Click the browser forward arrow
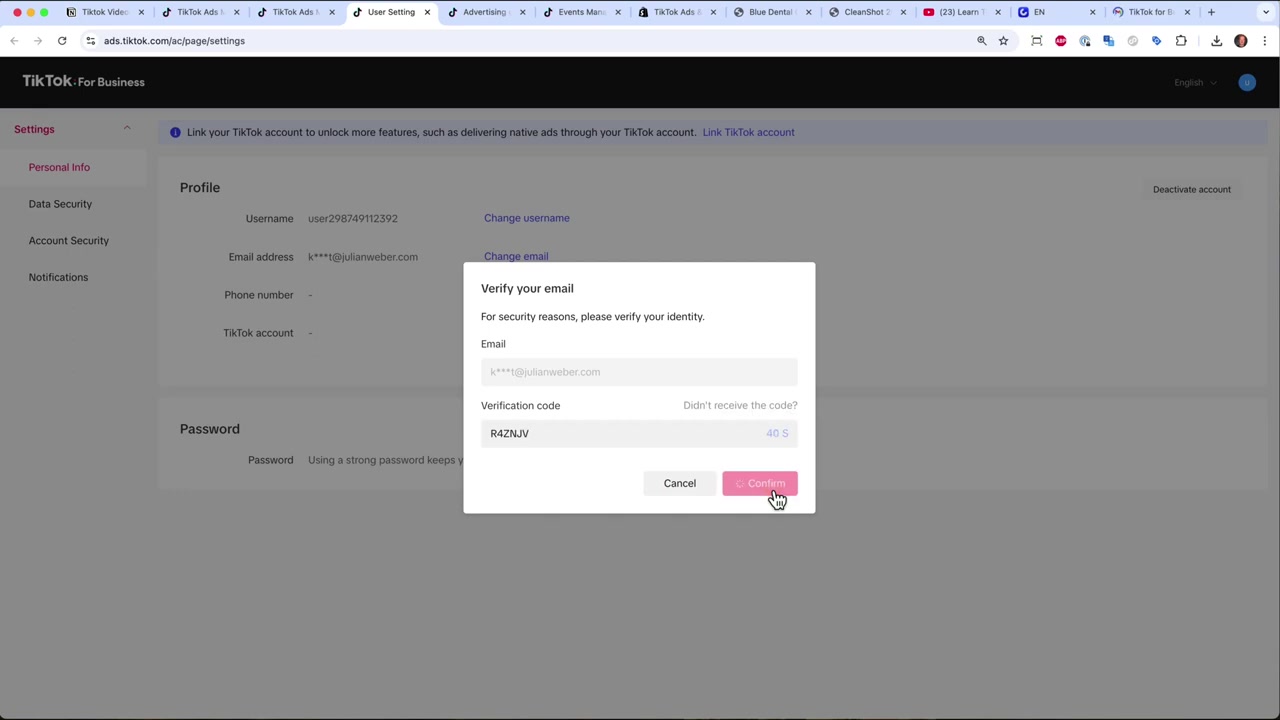1280x720 pixels. point(37,41)
